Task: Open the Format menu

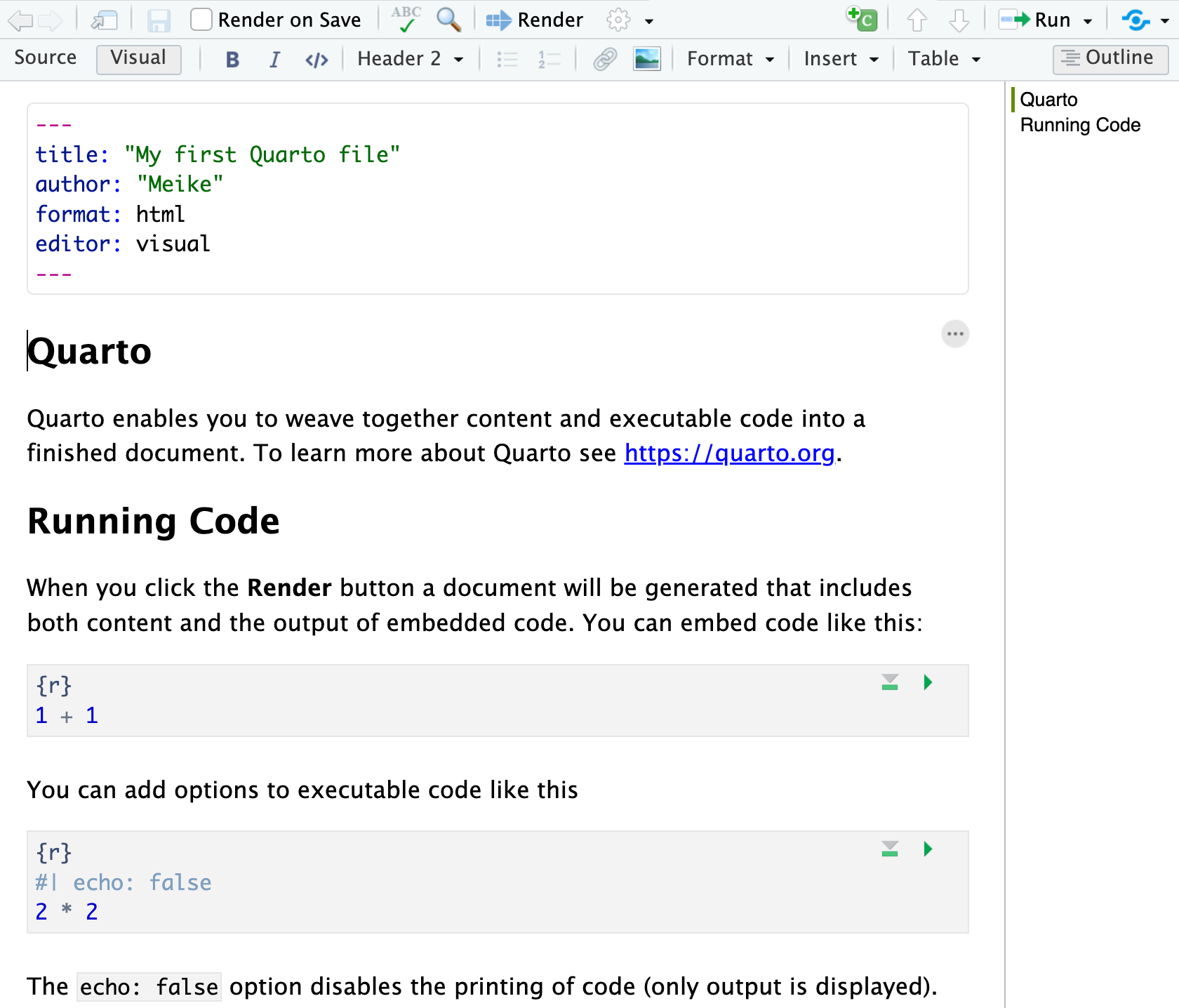Action: pyautogui.click(x=730, y=59)
